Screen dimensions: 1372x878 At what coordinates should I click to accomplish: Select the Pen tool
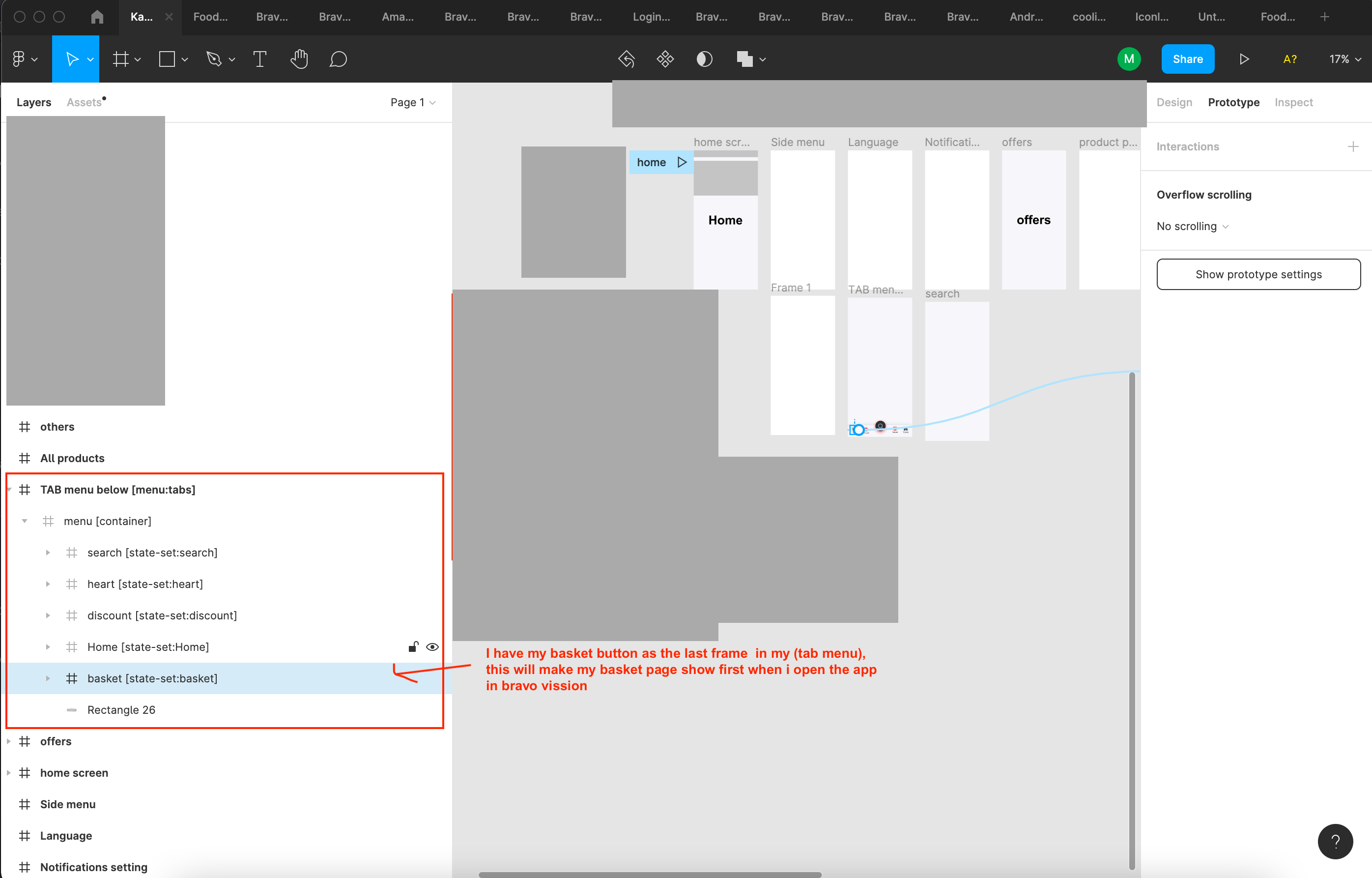point(214,59)
